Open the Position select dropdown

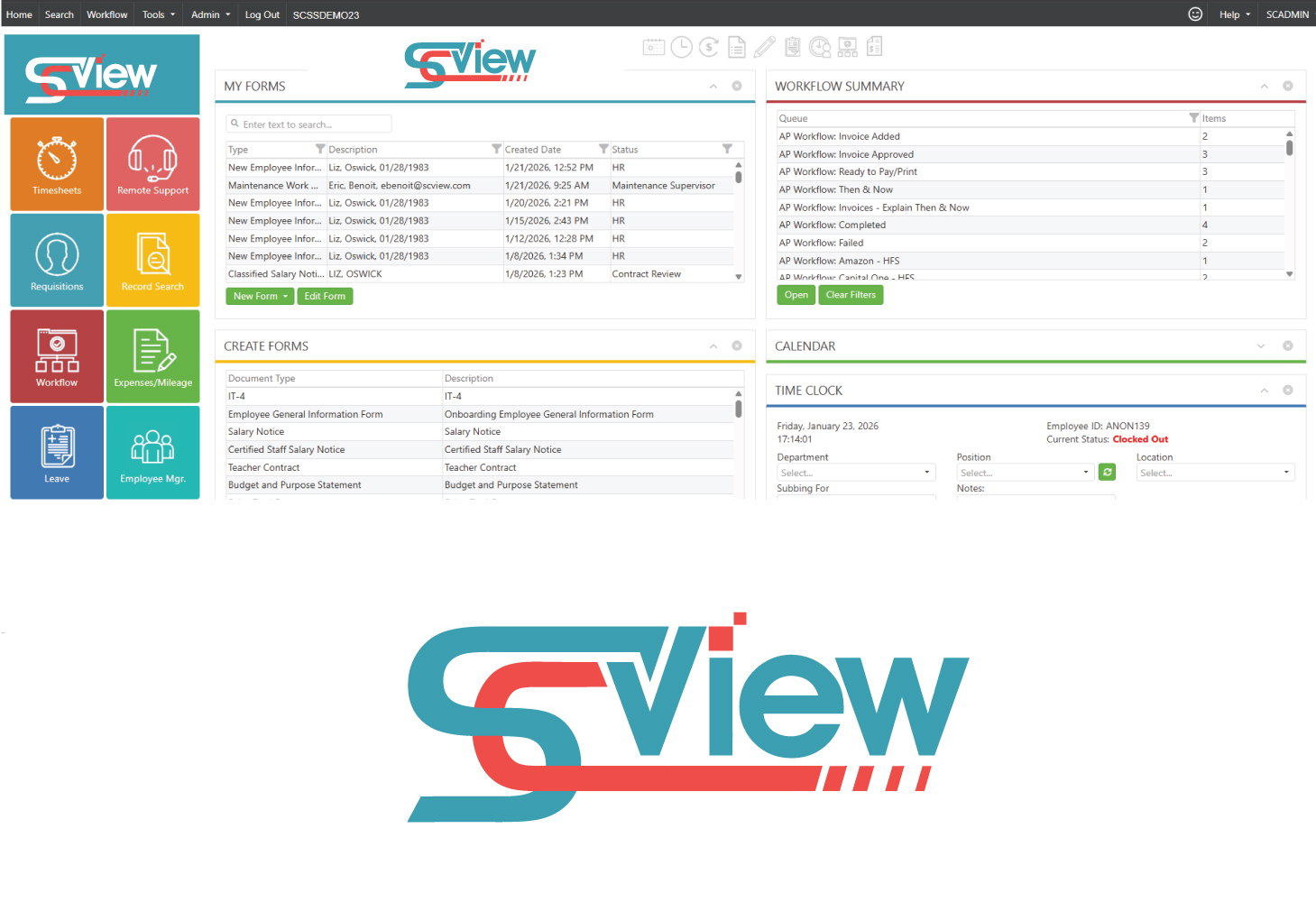click(x=1026, y=473)
